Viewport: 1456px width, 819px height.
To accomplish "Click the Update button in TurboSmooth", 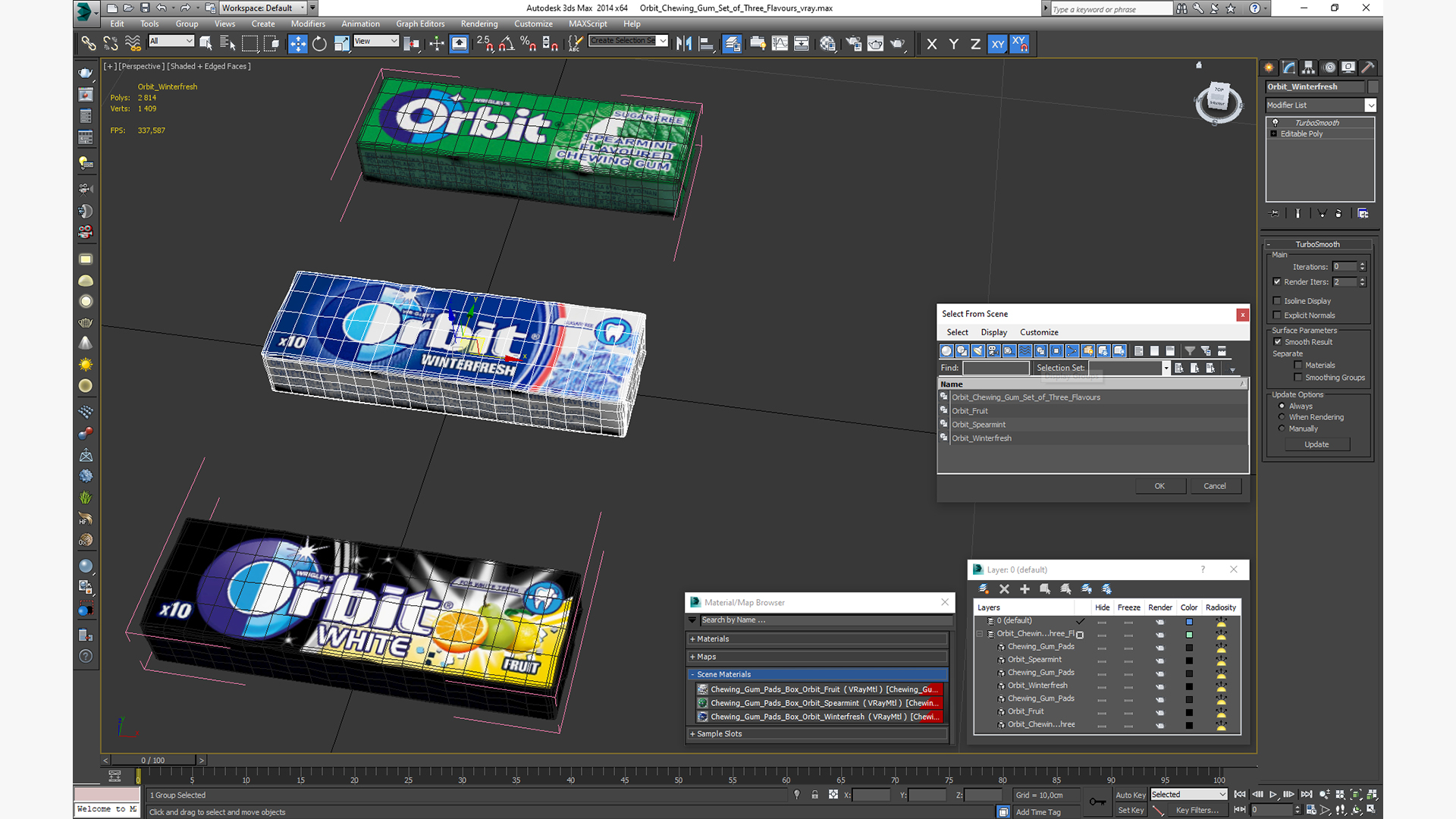I will coord(1316,444).
